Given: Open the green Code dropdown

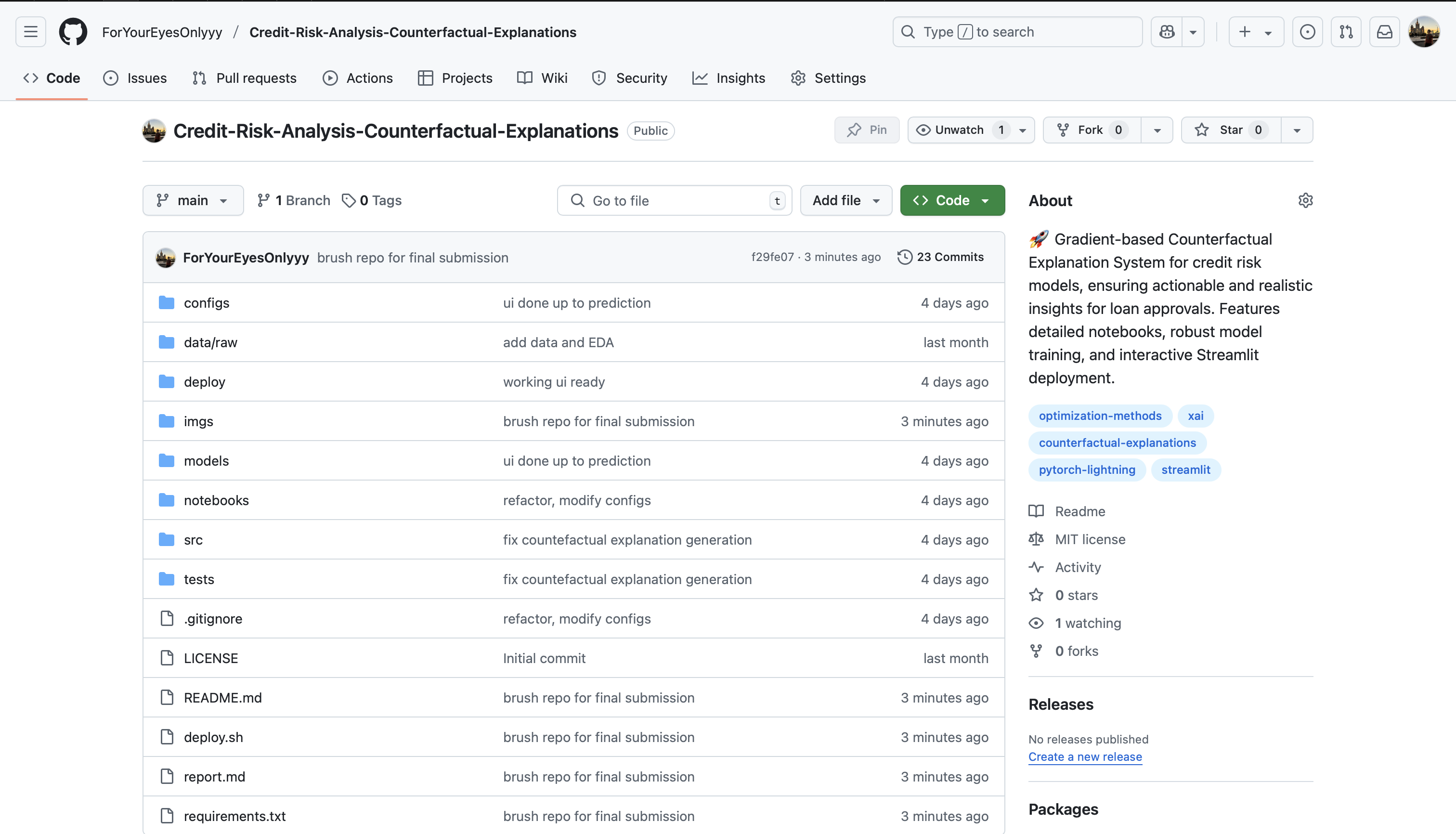Looking at the screenshot, I should pos(952,200).
